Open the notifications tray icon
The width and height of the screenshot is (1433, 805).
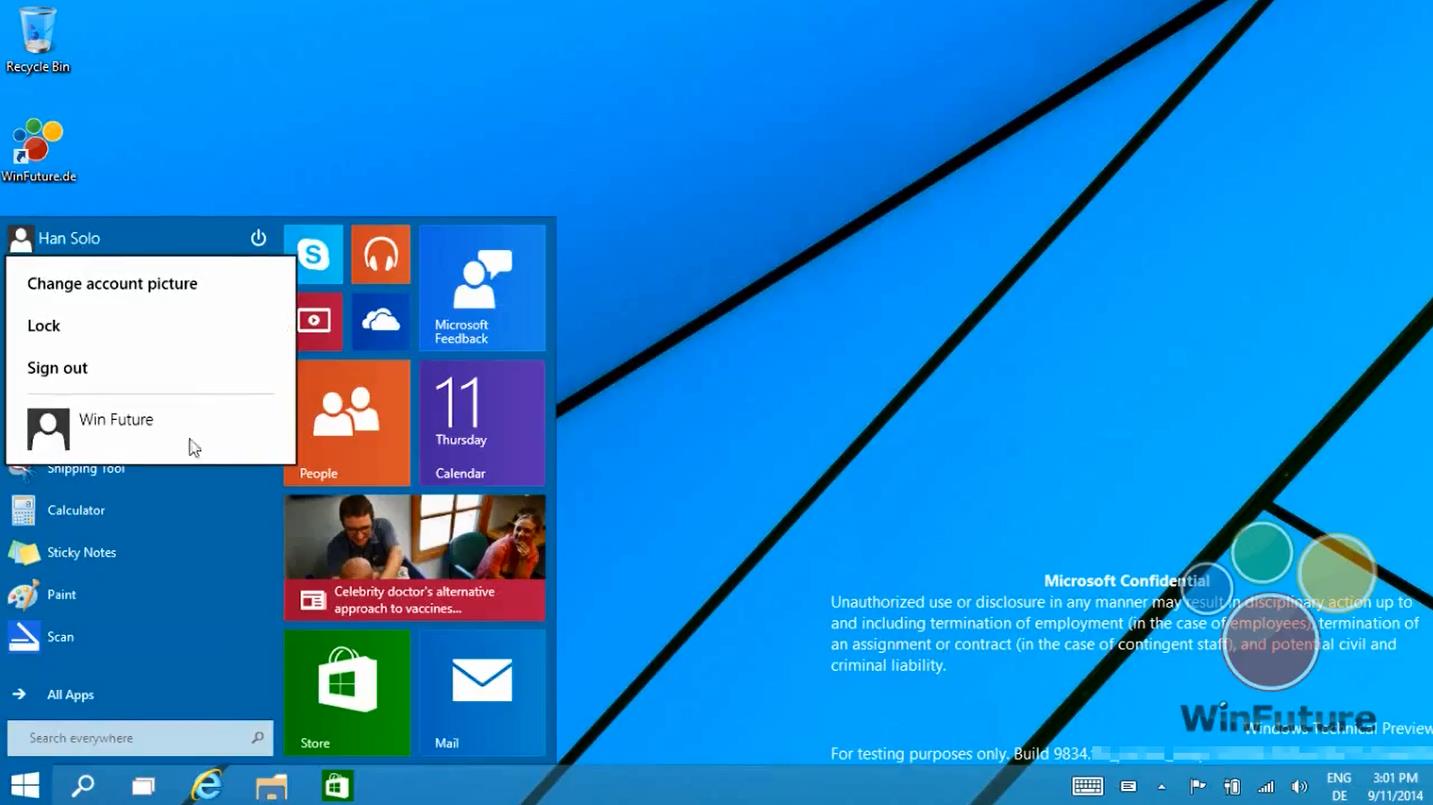[x=1128, y=786]
